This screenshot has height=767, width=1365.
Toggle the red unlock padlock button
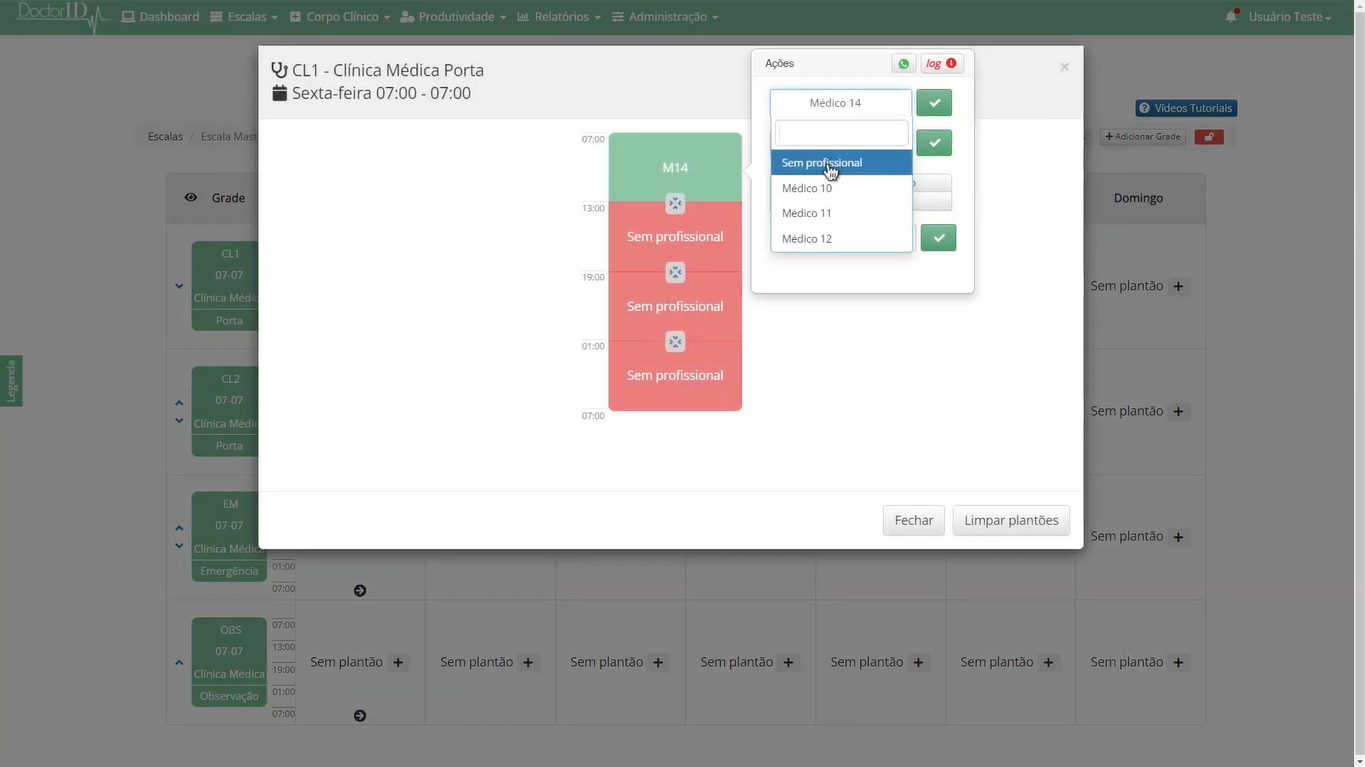1208,137
